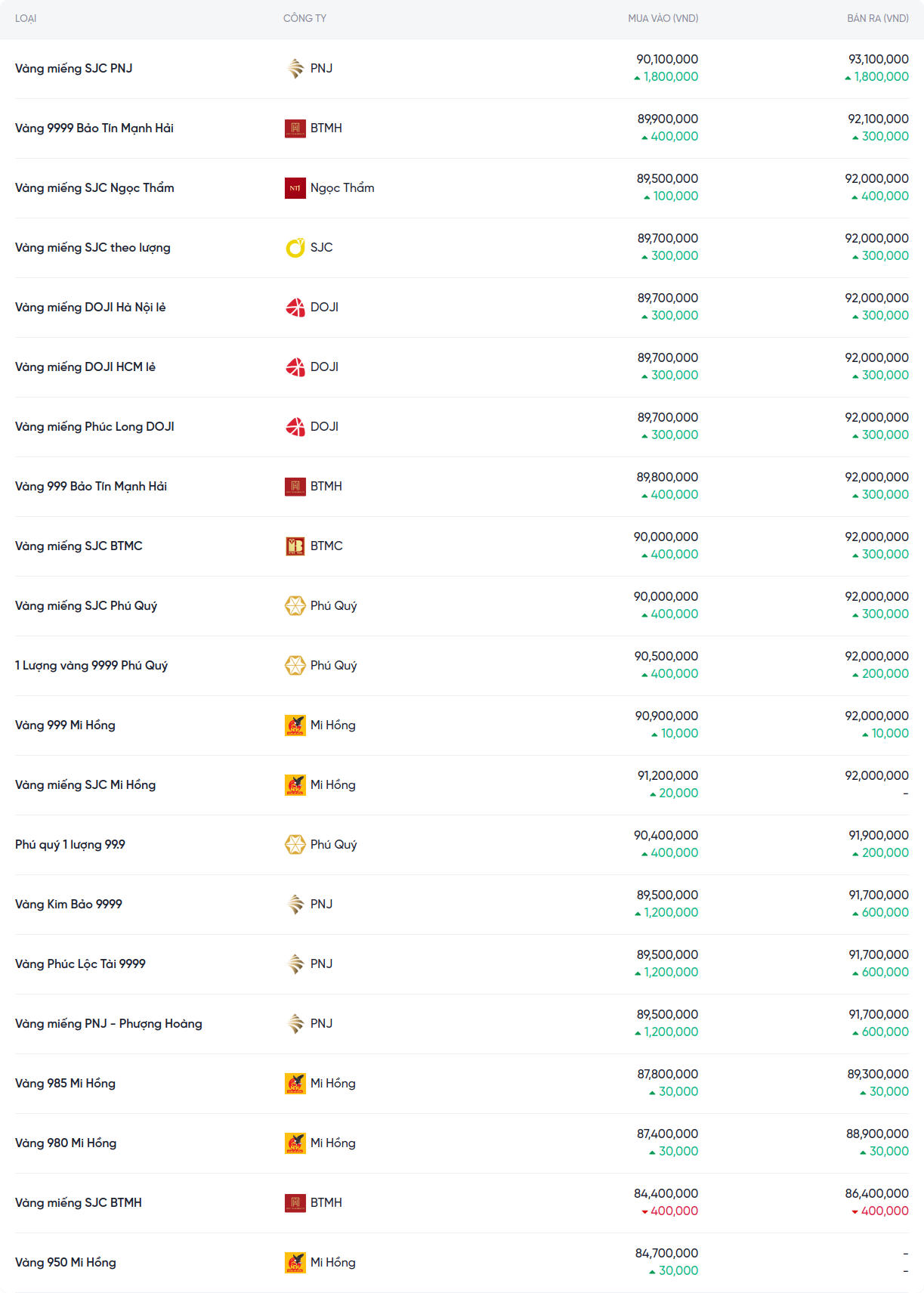Screen dimensions: 924x1293
Task: Click the MUA VÀO (VND) column header
Action: [x=663, y=18]
